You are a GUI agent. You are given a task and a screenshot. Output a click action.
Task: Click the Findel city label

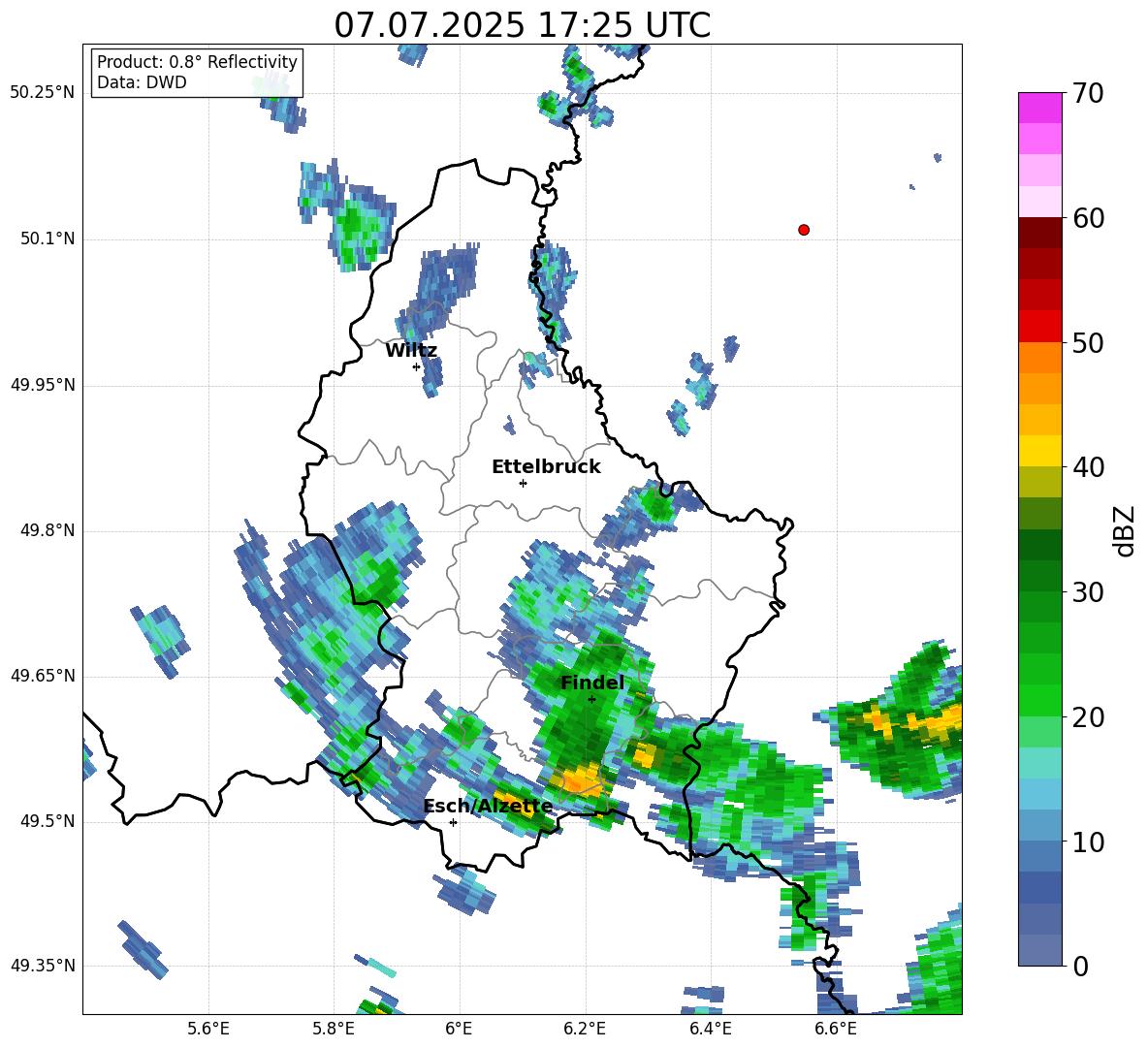point(592,683)
